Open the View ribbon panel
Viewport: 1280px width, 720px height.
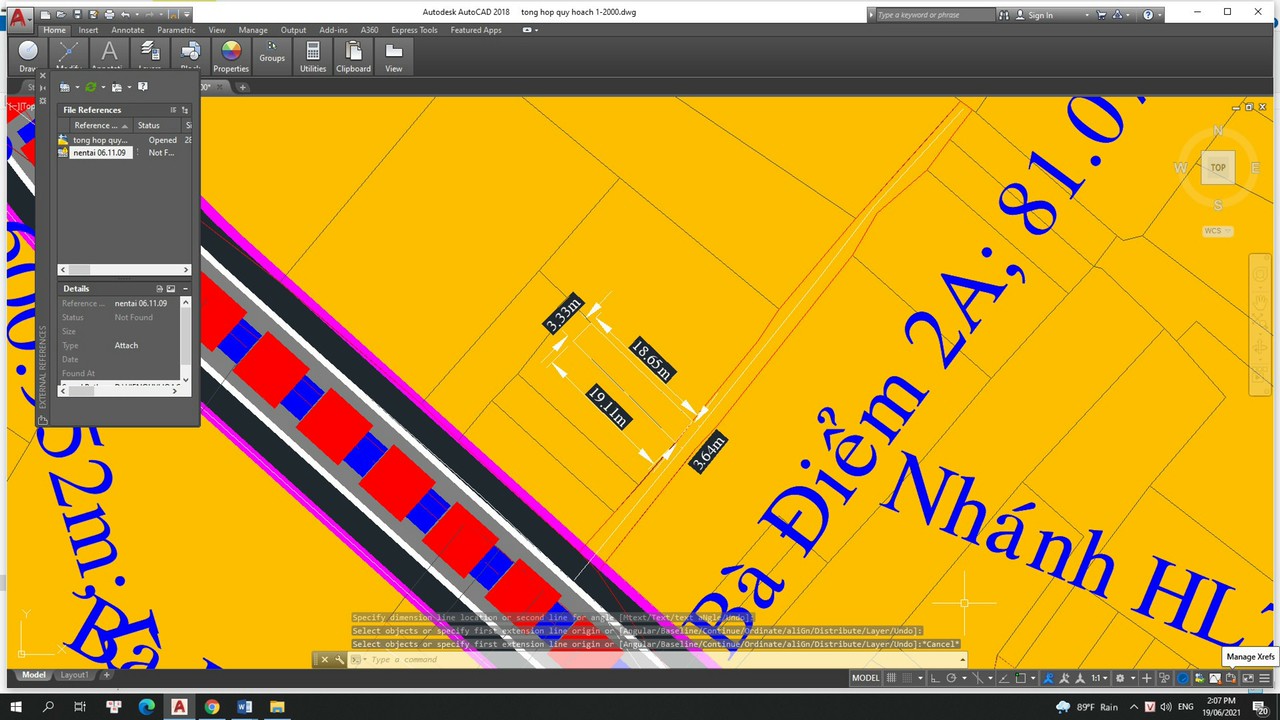point(394,56)
